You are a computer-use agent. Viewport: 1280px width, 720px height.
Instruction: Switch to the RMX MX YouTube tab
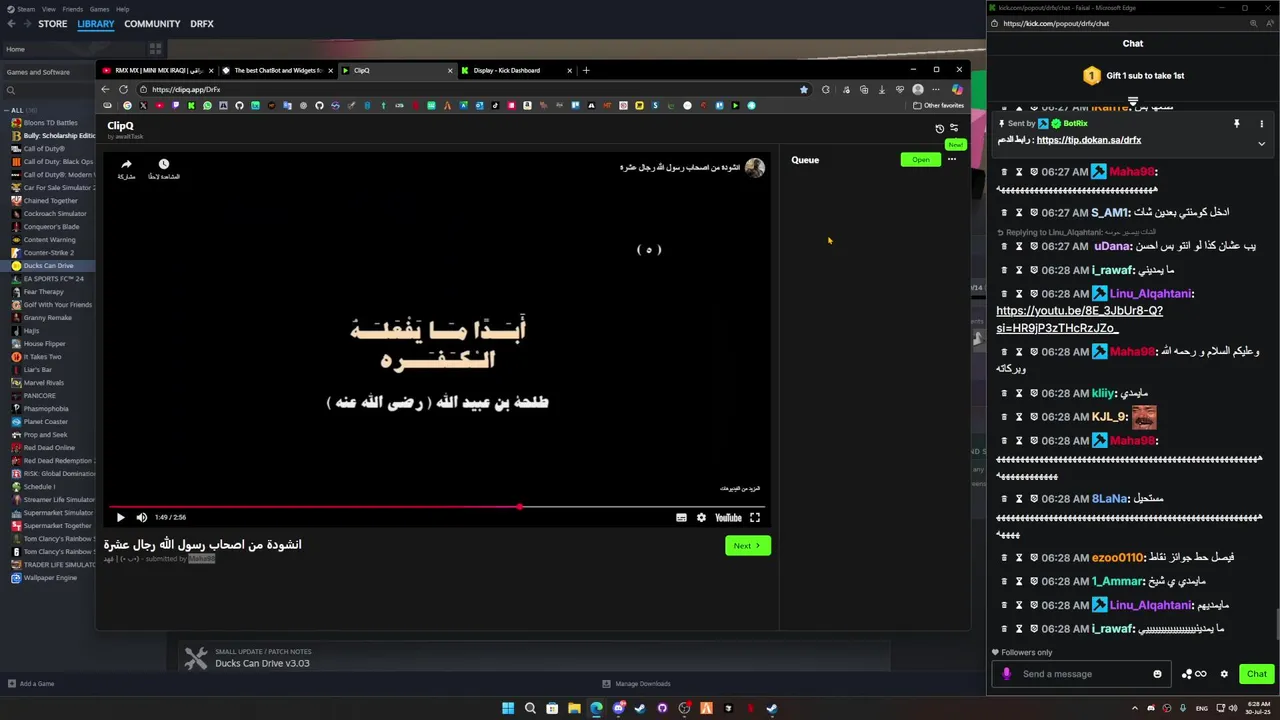pos(157,70)
